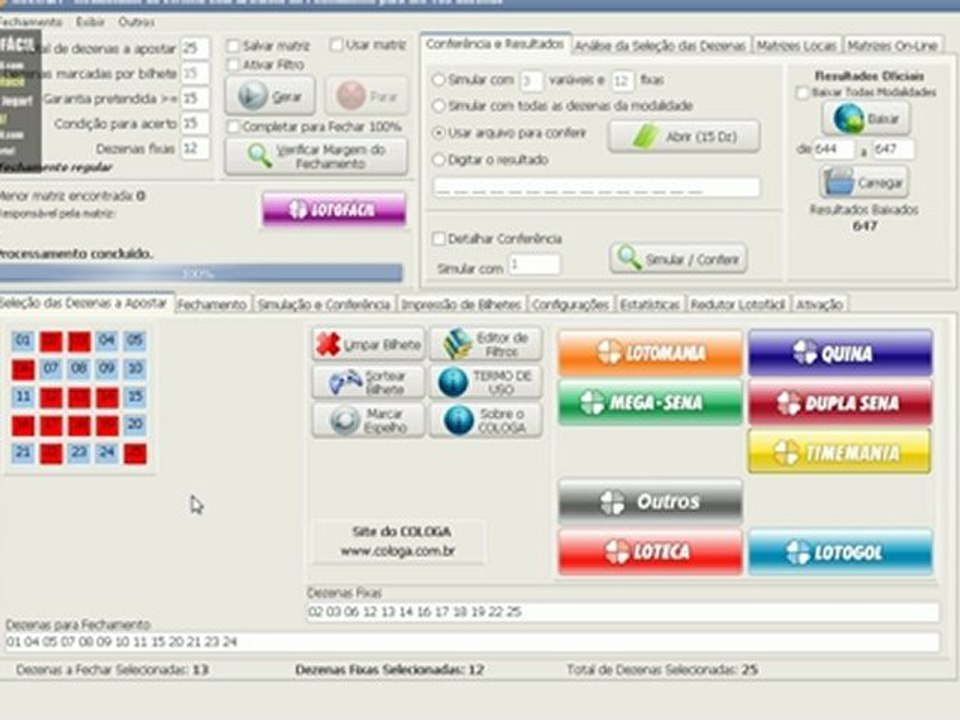This screenshot has height=720, width=960.
Task: Click the gray Outros button
Action: 650,501
